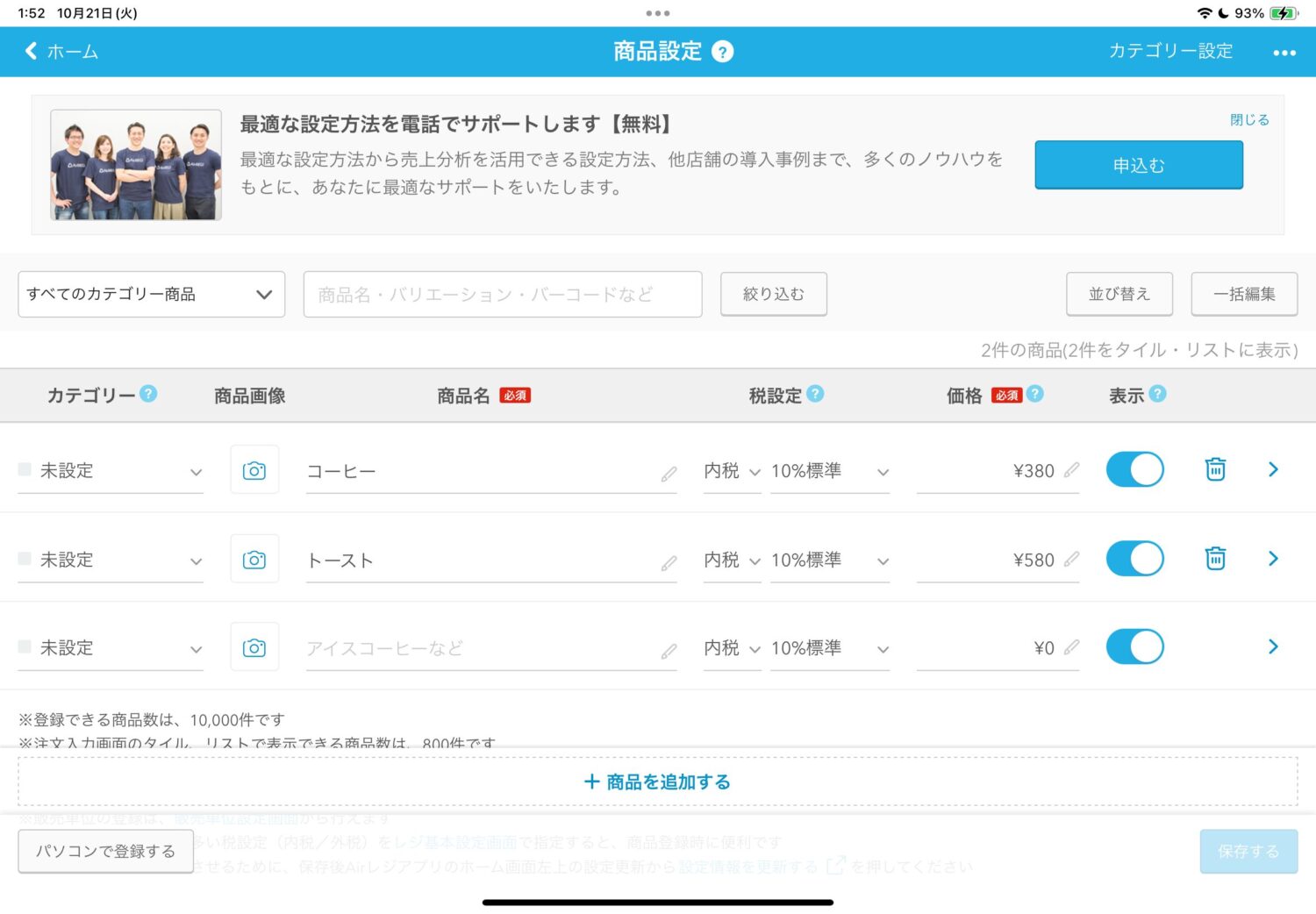Image resolution: width=1316 pixels, height=914 pixels.
Task: Turn off the 表示 toggle for トースト
Action: 1134,559
